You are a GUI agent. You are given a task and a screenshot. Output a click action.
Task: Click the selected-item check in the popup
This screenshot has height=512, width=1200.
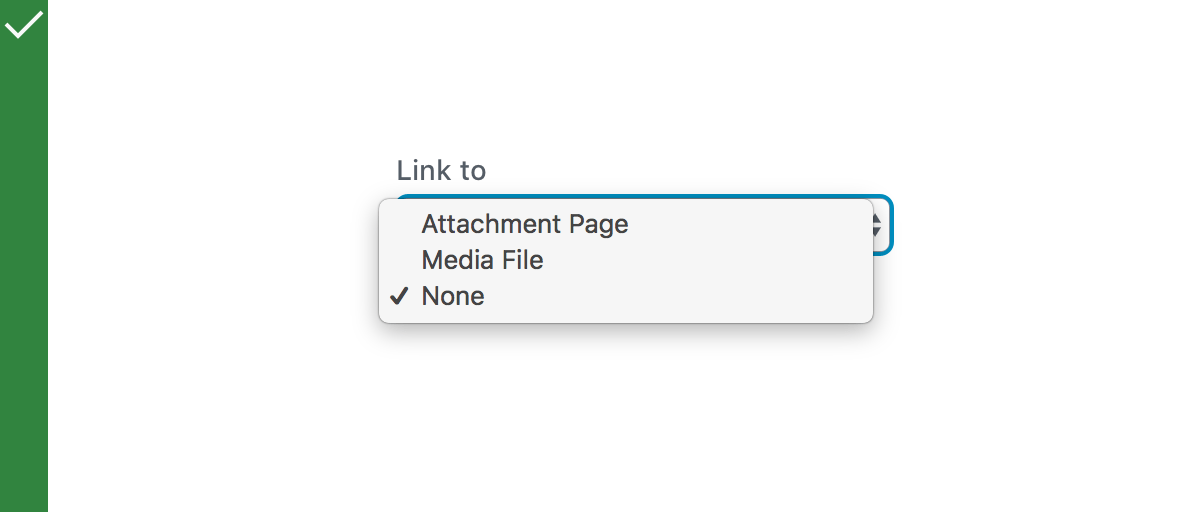[399, 296]
